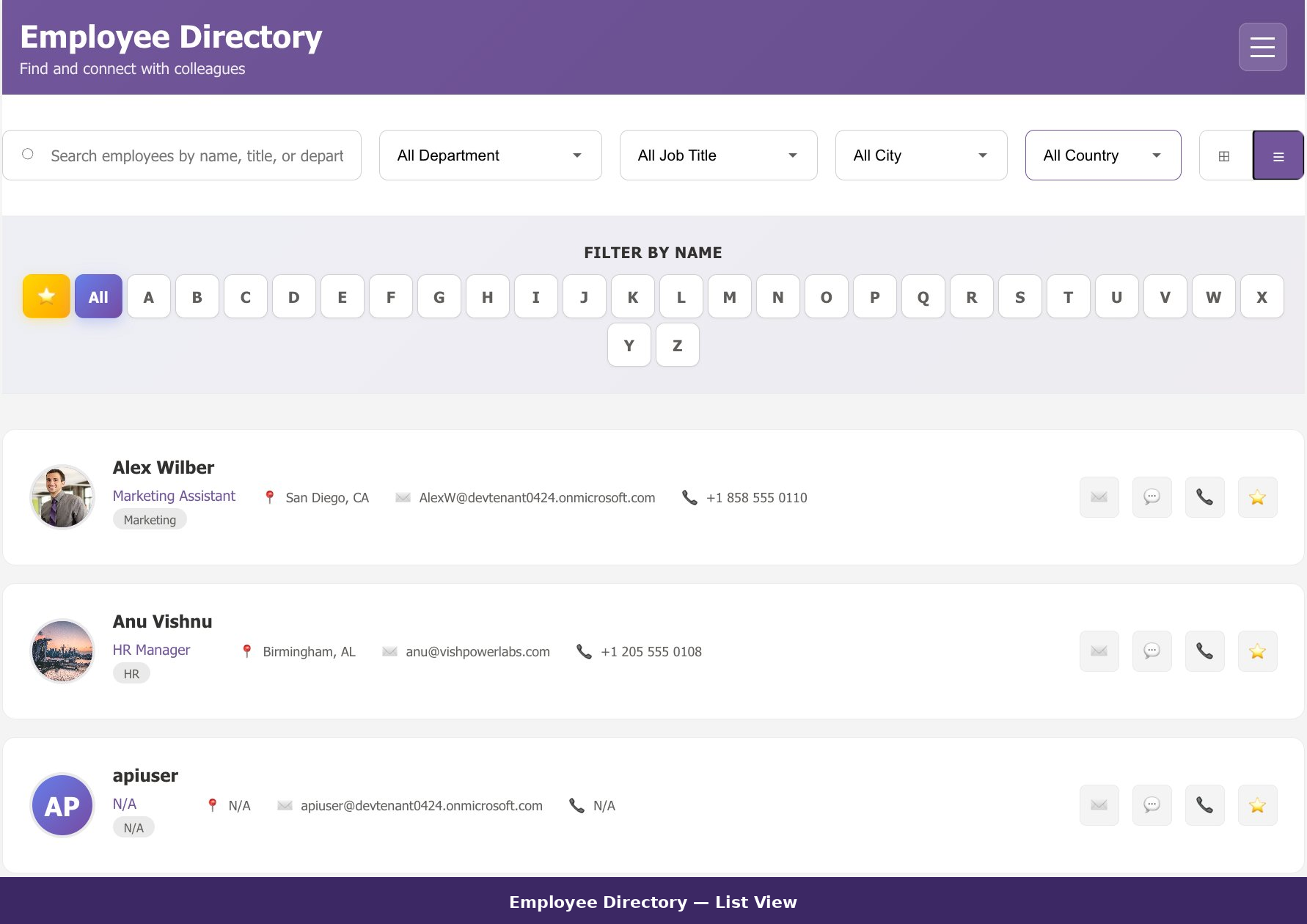Filter names by letter A

pyautogui.click(x=149, y=296)
